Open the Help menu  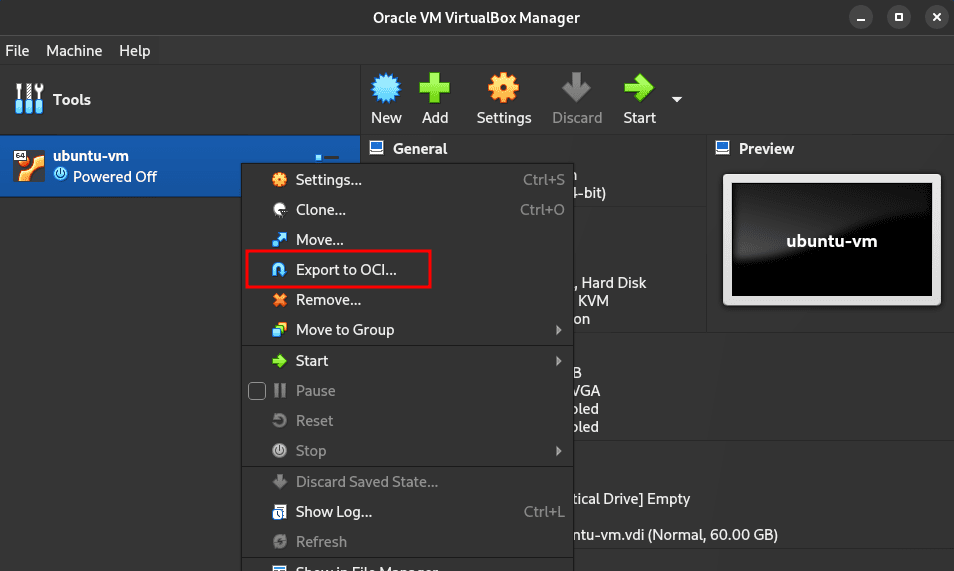[x=134, y=51]
